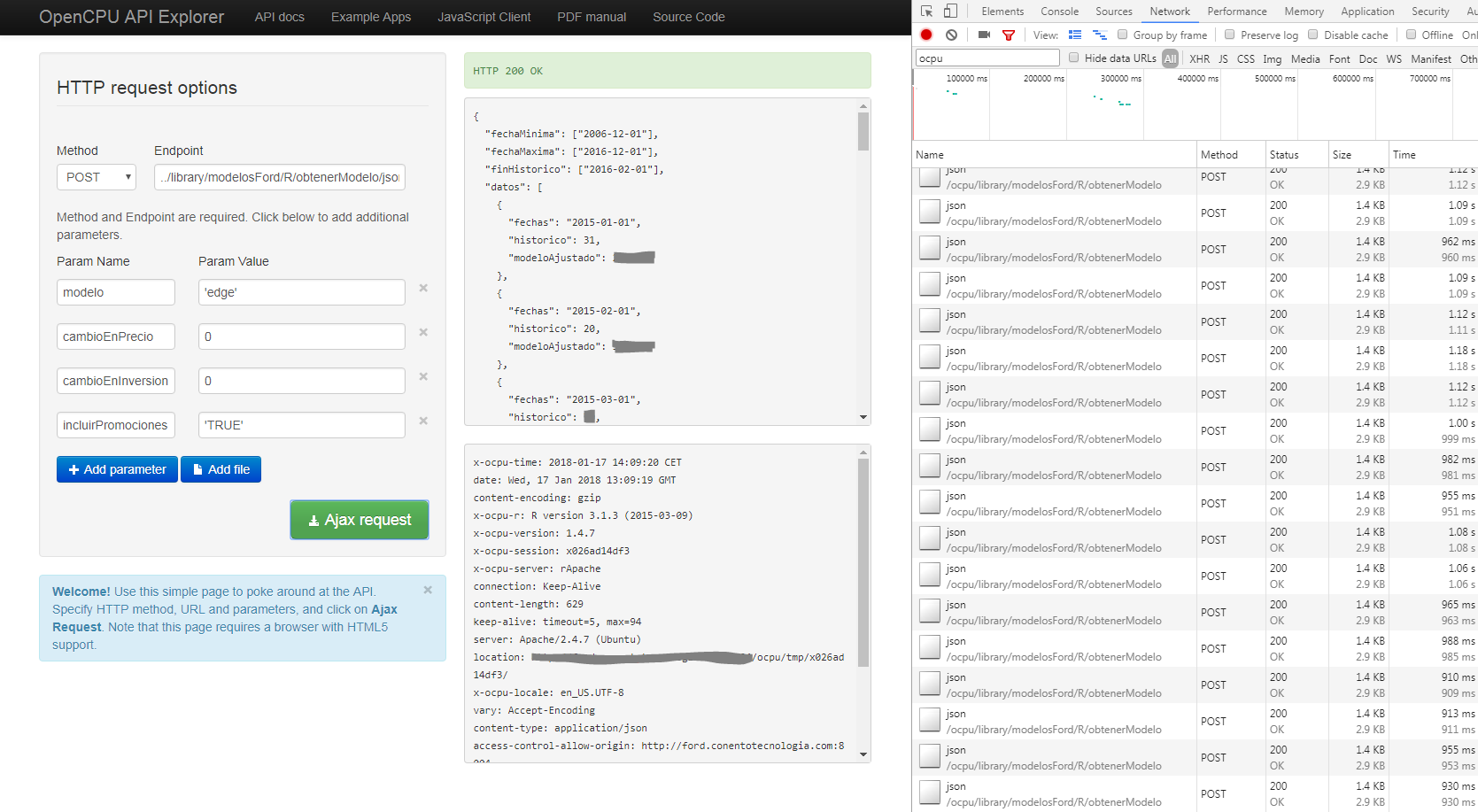The width and height of the screenshot is (1478, 812).
Task: Clear all captured network requests
Action: click(x=951, y=34)
